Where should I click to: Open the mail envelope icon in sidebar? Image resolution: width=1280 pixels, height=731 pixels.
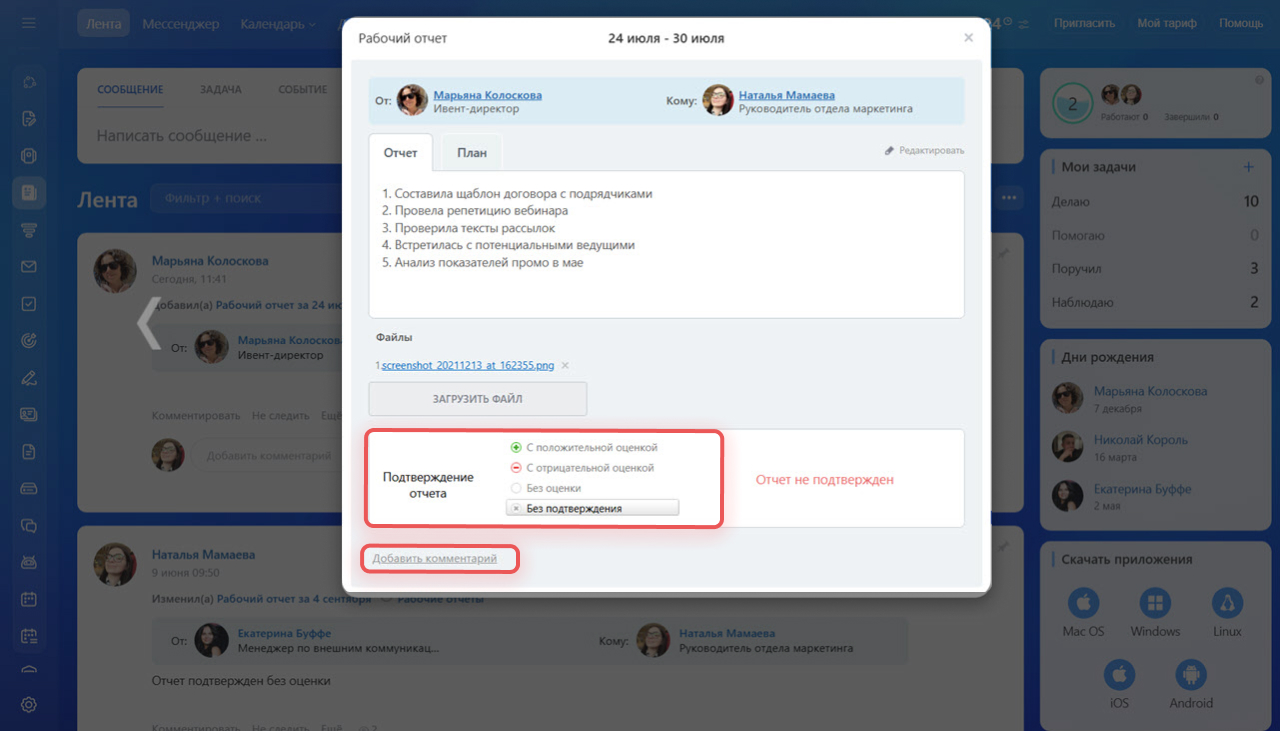pyautogui.click(x=29, y=267)
